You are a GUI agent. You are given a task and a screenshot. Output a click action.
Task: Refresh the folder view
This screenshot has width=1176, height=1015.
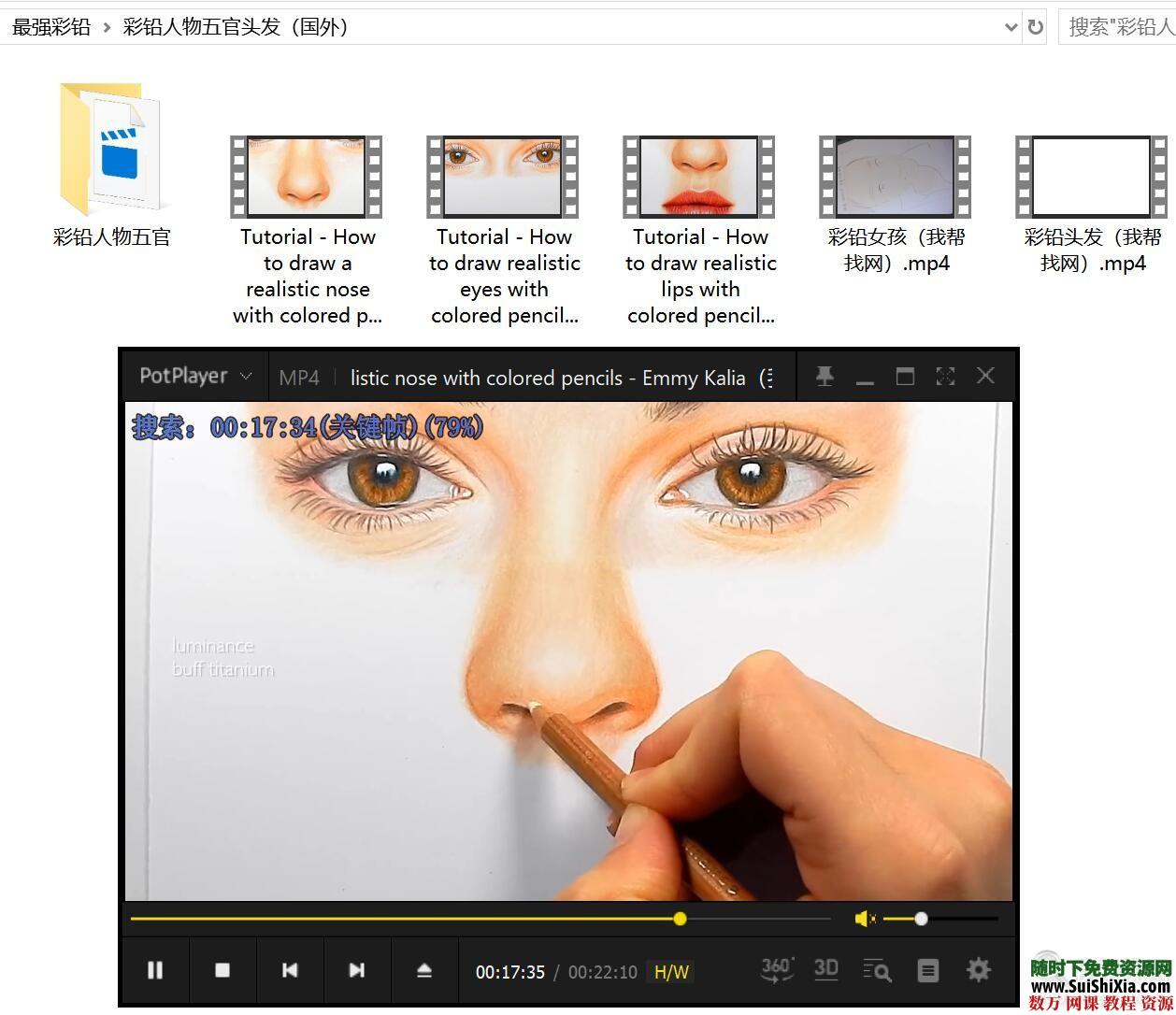click(x=1035, y=27)
